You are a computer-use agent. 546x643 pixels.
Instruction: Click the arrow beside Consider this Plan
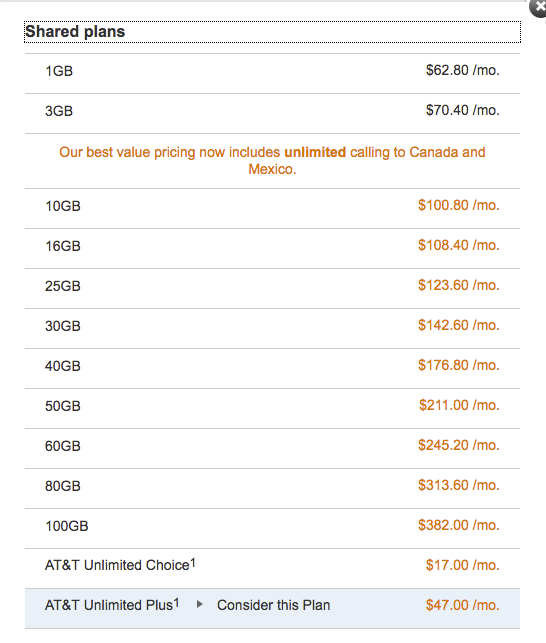click(199, 604)
